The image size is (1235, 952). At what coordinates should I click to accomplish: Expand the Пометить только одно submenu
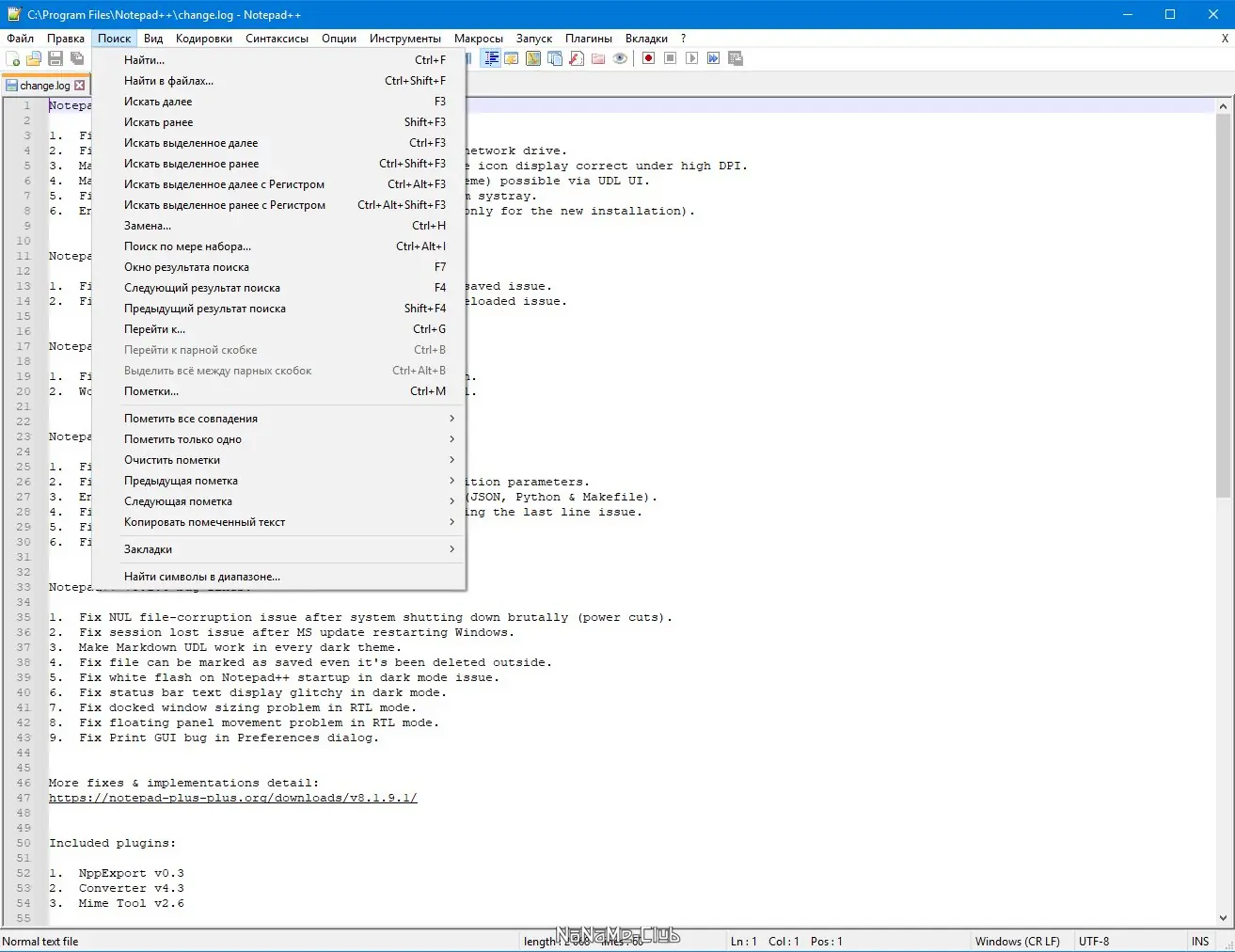pyautogui.click(x=279, y=439)
